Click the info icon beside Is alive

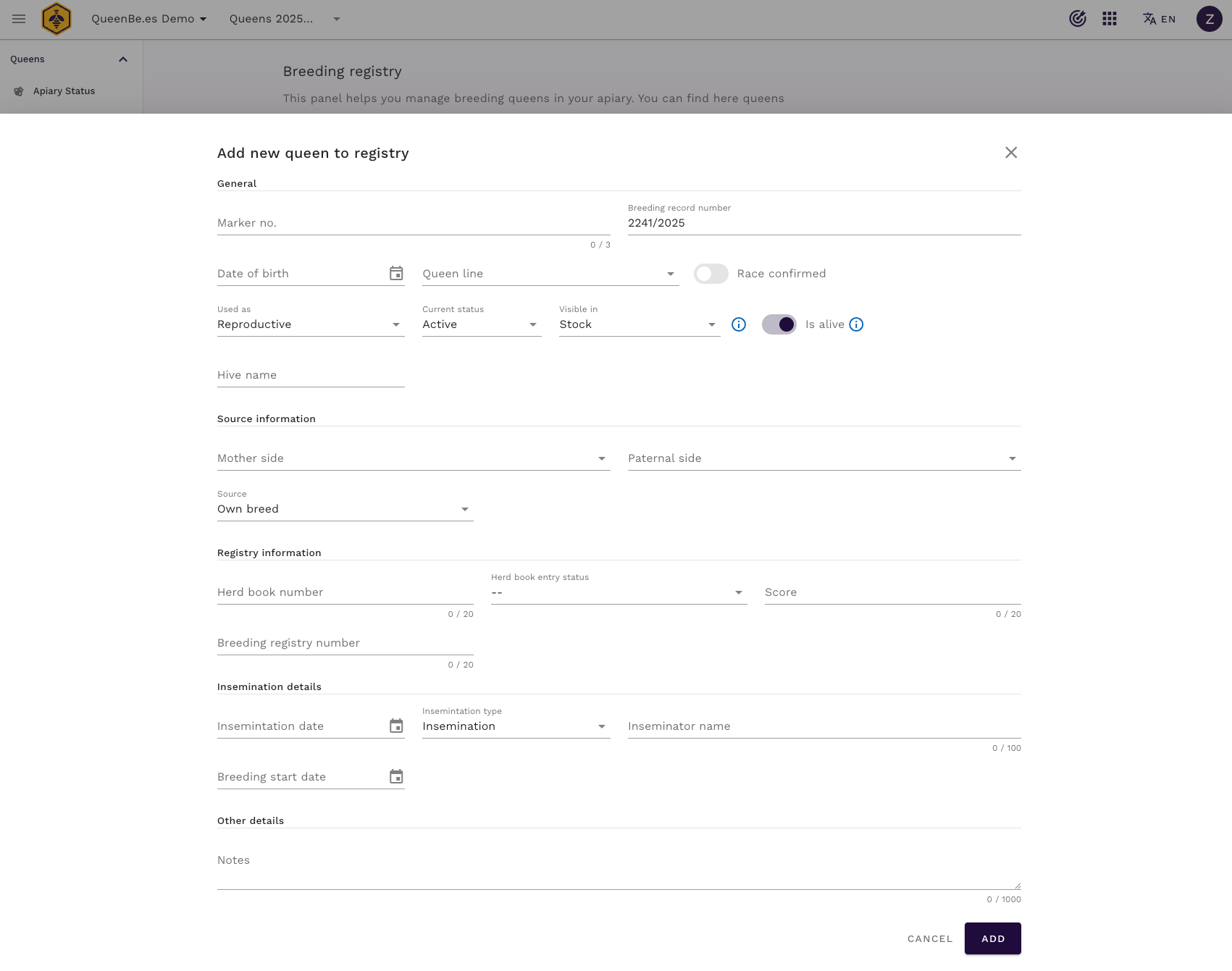[x=856, y=324]
